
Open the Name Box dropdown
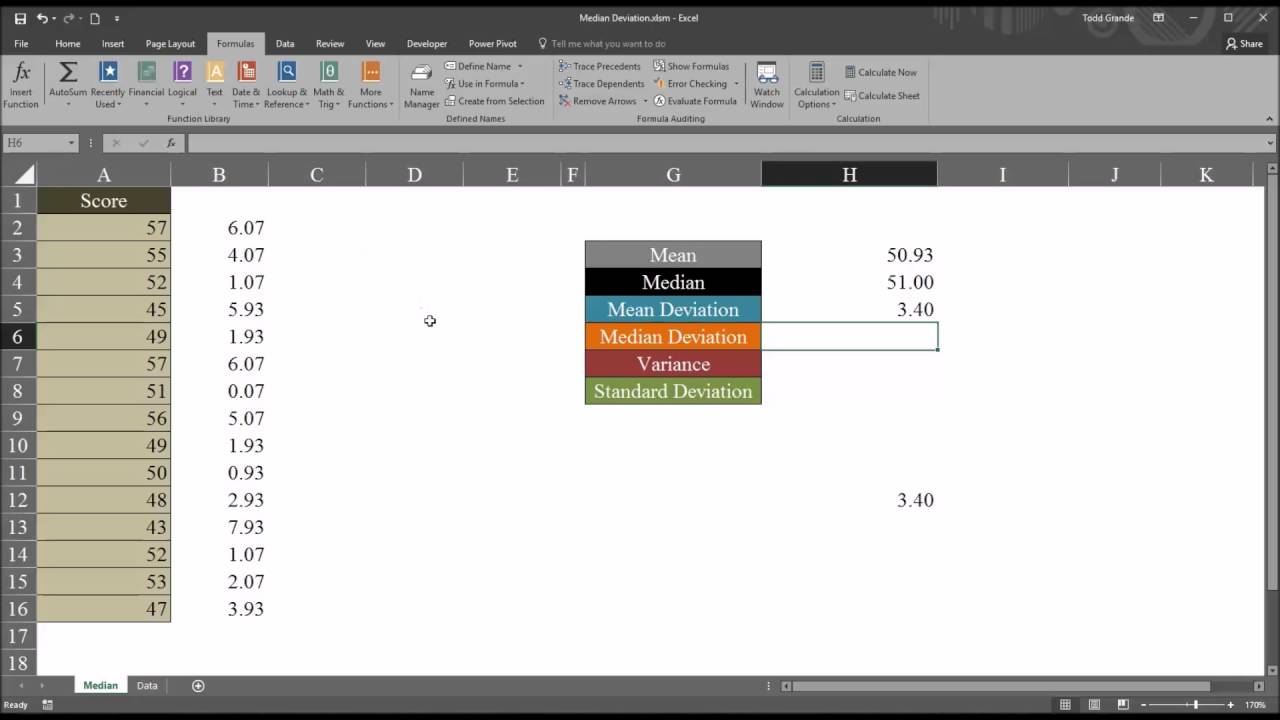pos(71,143)
